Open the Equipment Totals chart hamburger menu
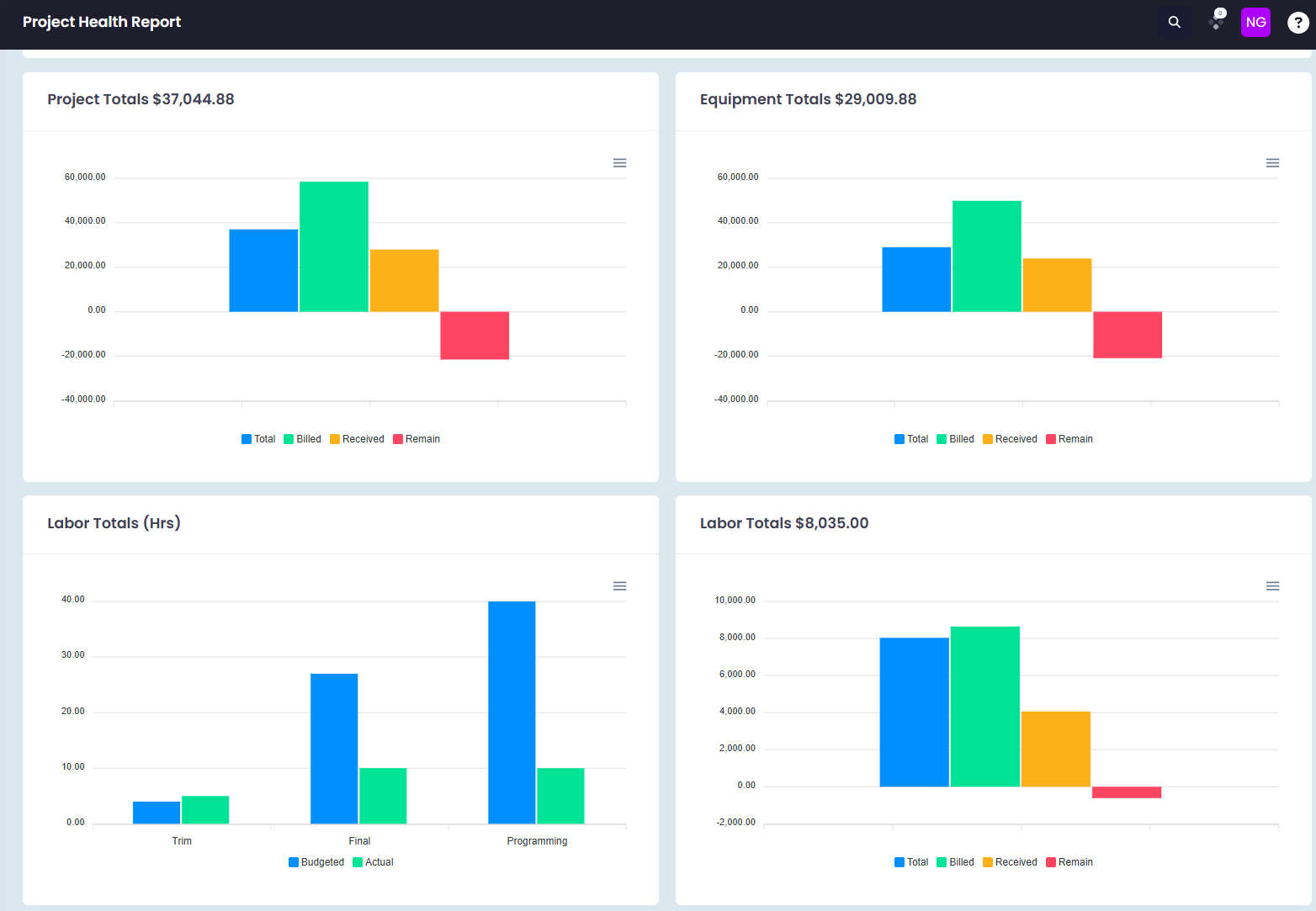 (1273, 163)
